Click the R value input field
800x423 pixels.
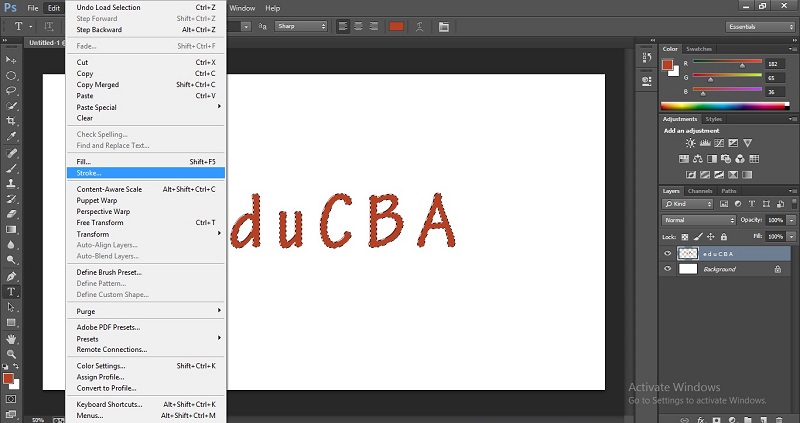tap(775, 64)
